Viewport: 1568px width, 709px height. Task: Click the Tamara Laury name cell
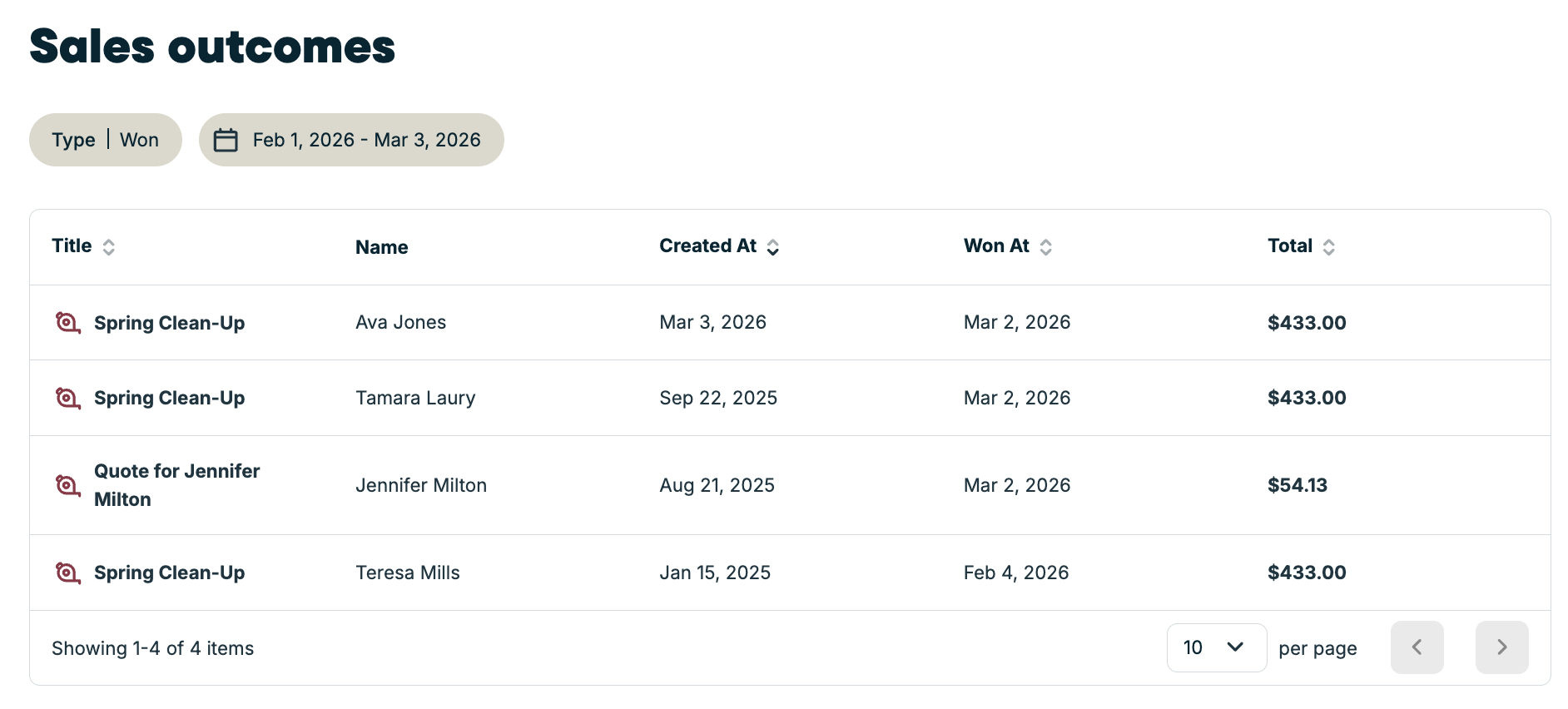coord(415,398)
